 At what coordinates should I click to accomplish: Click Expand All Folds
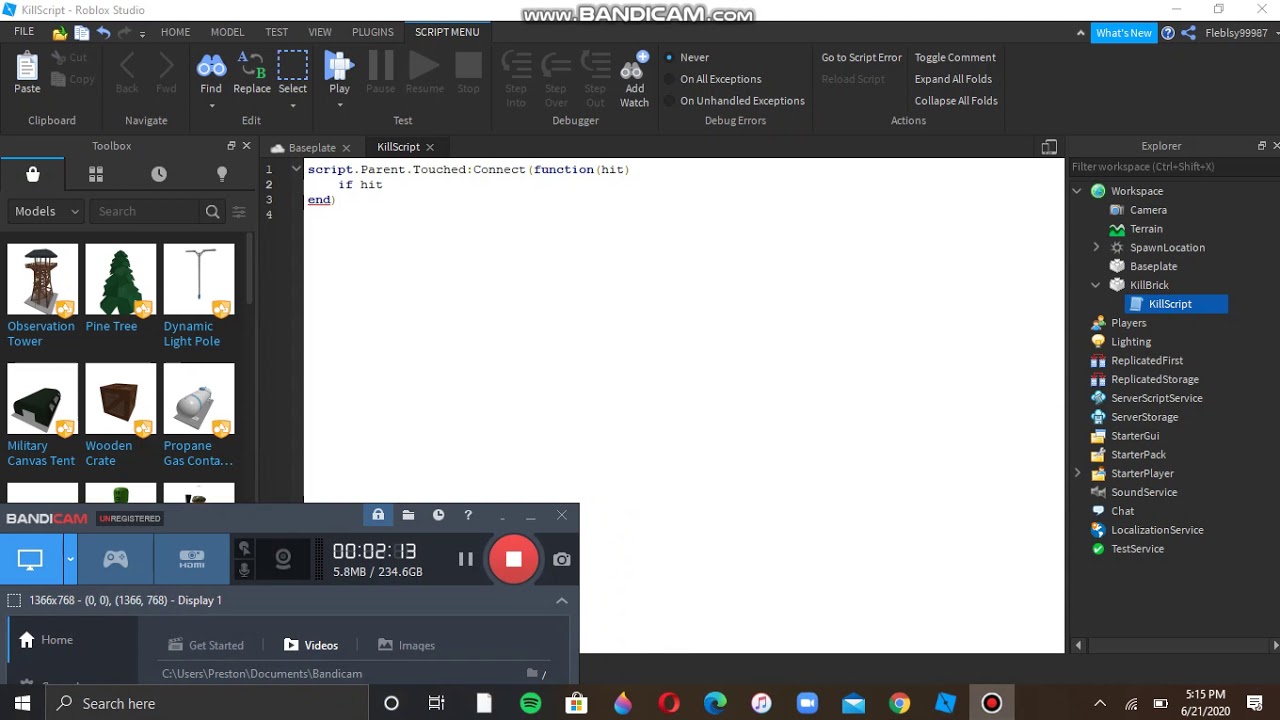[x=953, y=79]
